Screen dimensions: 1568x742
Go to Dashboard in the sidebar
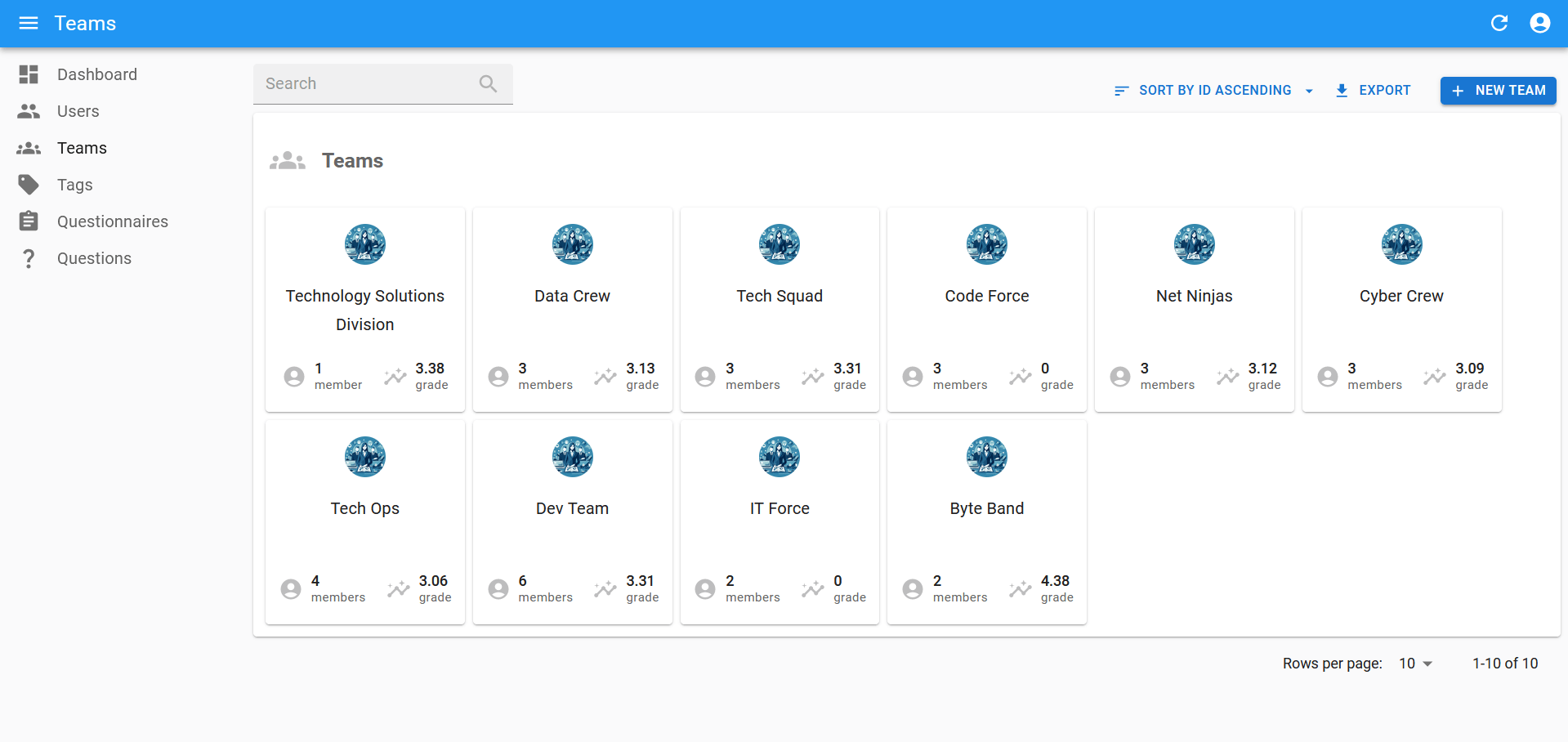[97, 74]
